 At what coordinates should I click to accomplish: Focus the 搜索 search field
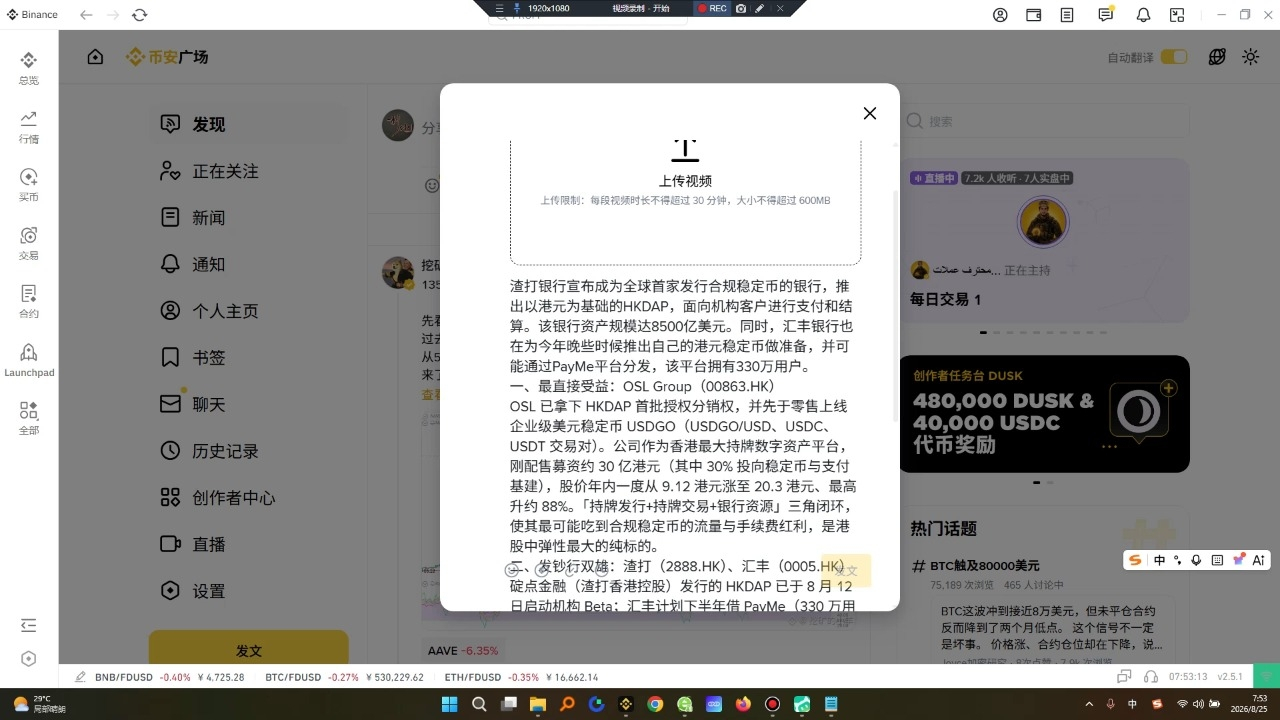point(1045,121)
